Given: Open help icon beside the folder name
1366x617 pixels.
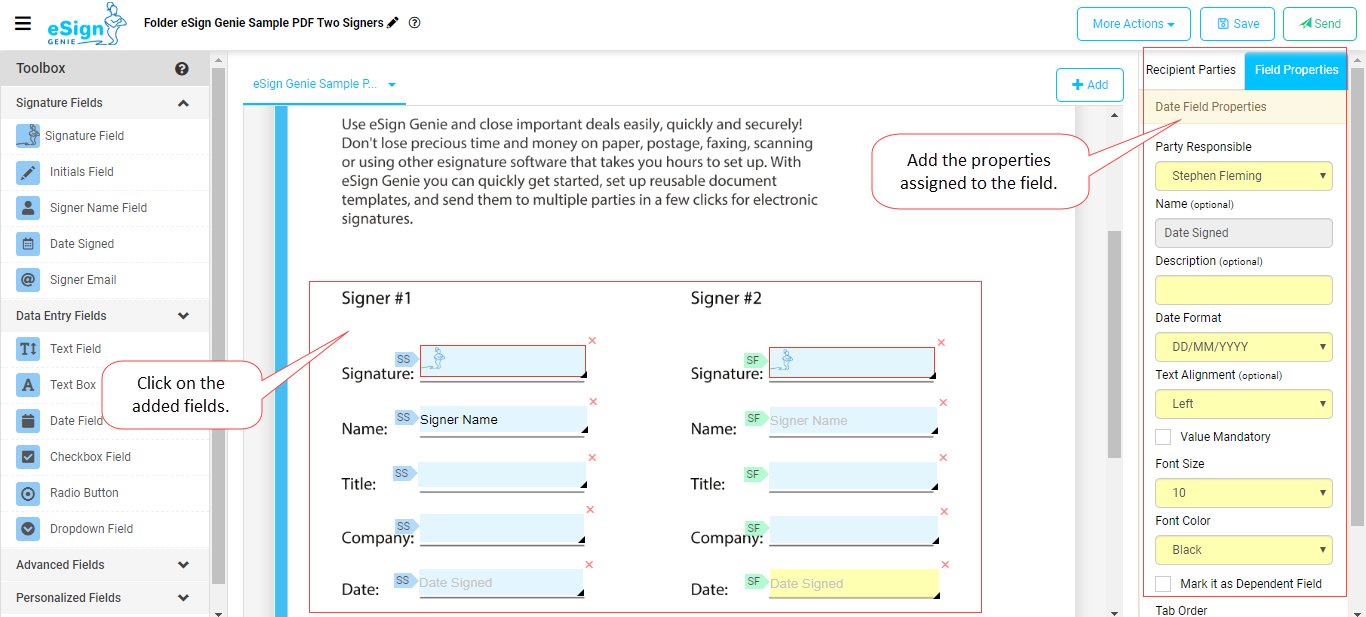Looking at the screenshot, I should click(415, 22).
